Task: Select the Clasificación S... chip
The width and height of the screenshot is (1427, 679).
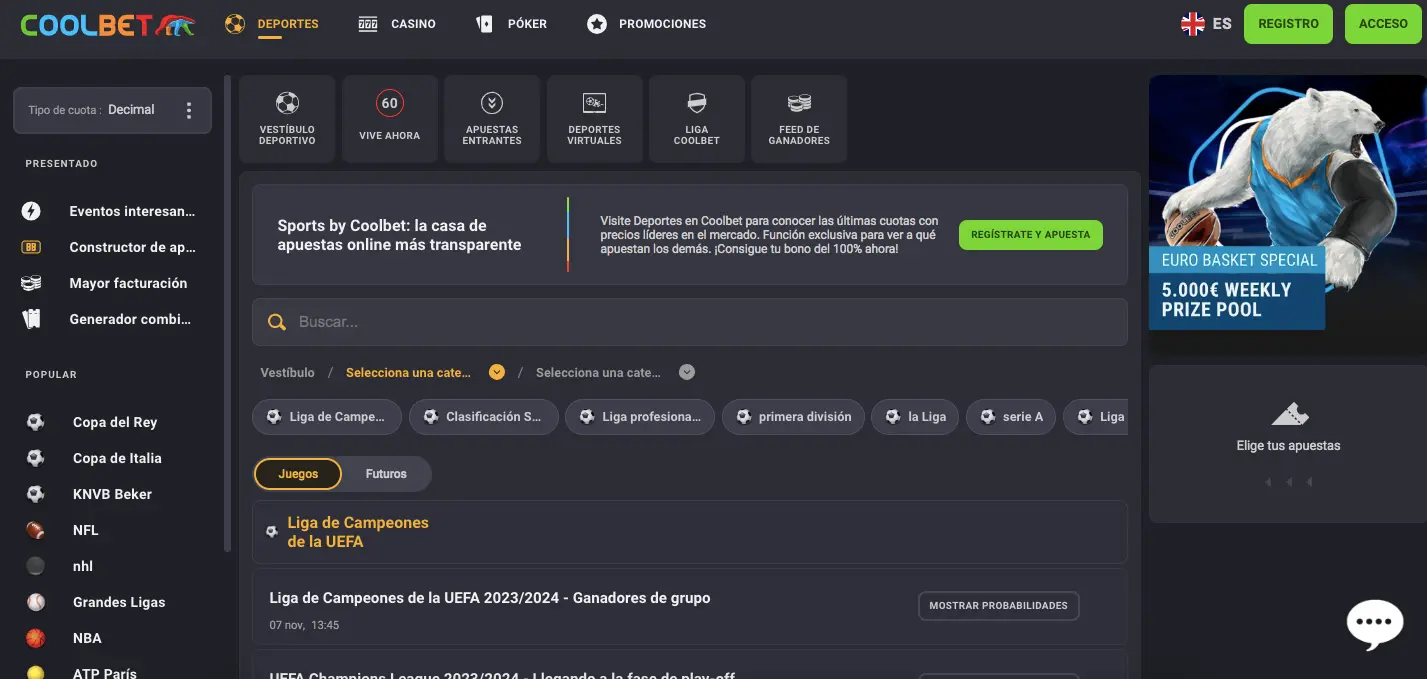Action: pos(483,417)
